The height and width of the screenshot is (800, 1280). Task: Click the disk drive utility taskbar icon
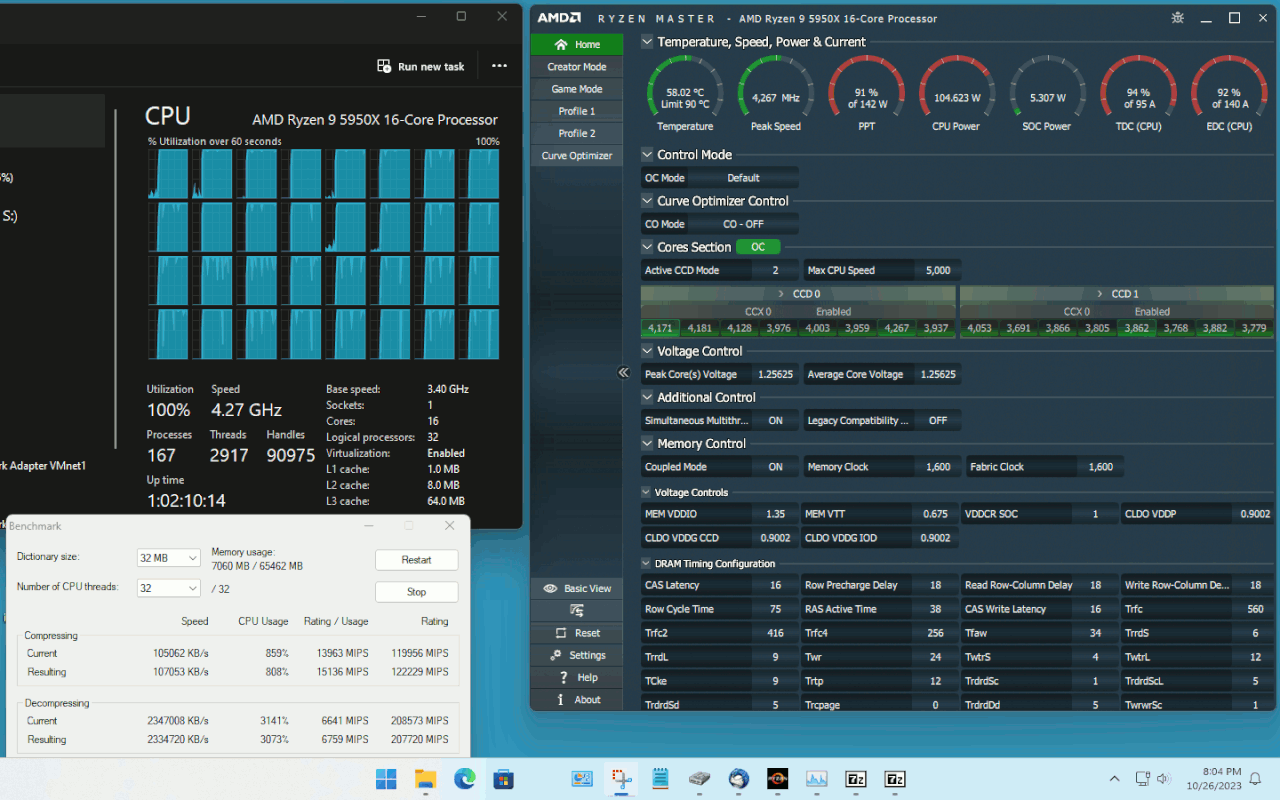(x=700, y=779)
